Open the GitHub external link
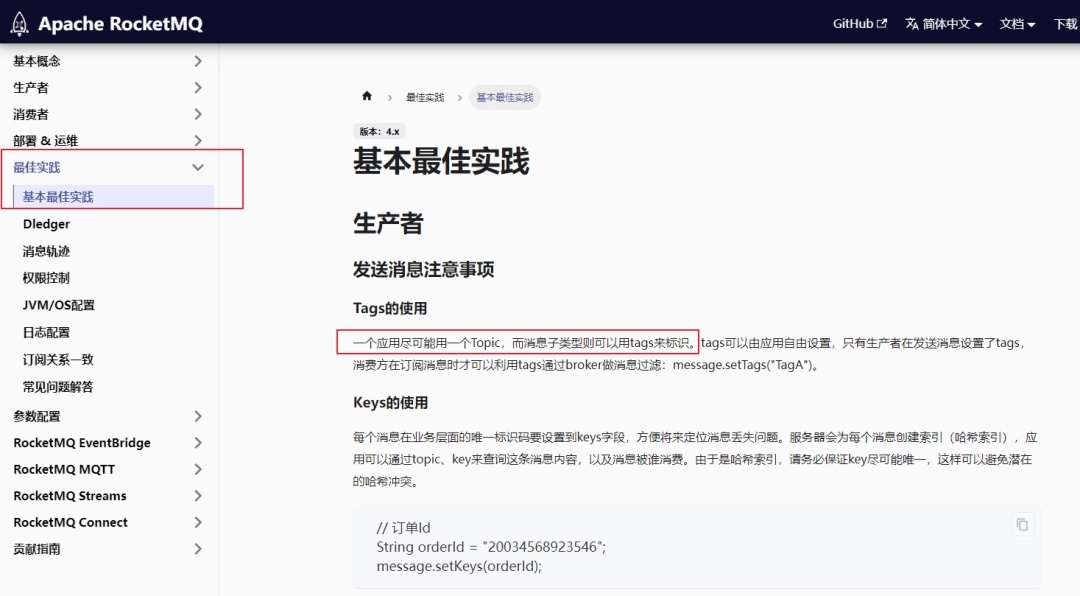Screen dimensions: 1080x596 click(x=860, y=23)
